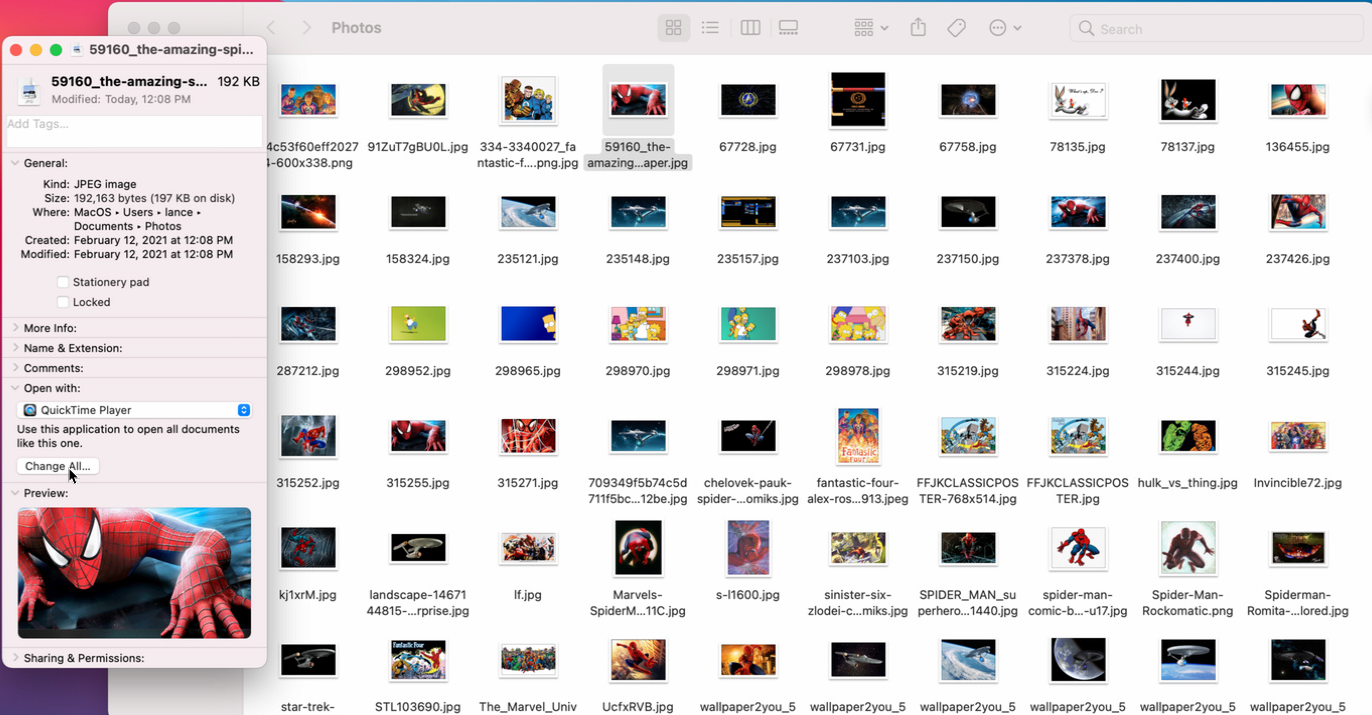Select the s-l1600.jpg thumbnail
The image size is (1372, 715).
[748, 548]
